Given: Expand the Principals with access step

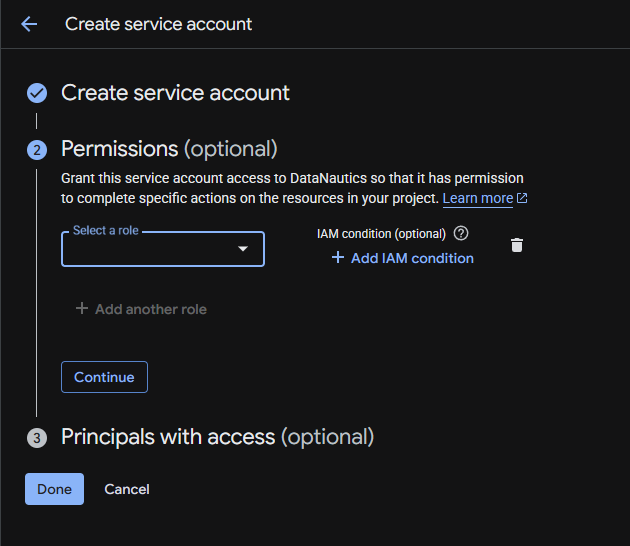Looking at the screenshot, I should pos(217,437).
